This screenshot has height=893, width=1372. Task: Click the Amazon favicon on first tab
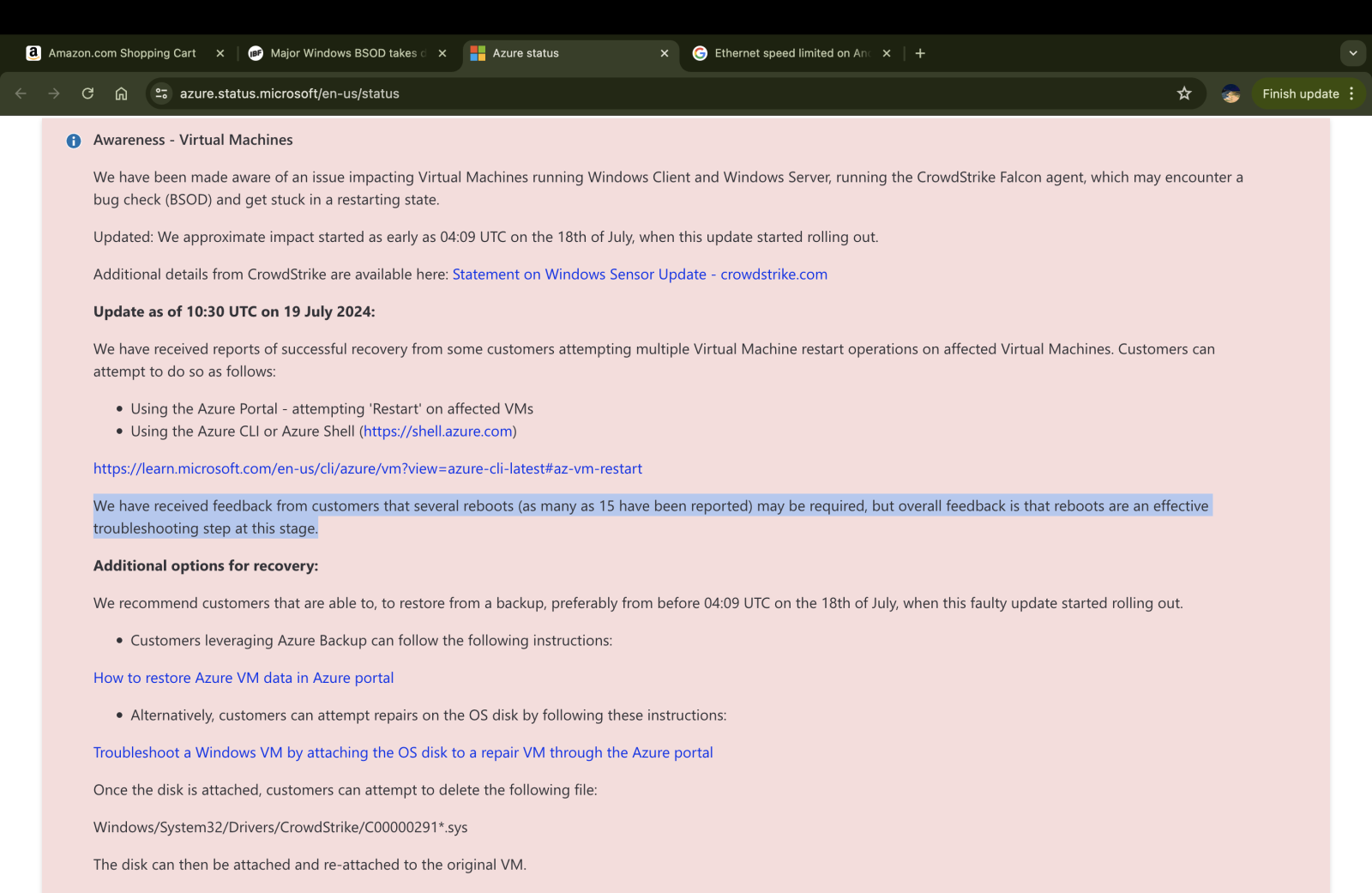33,53
